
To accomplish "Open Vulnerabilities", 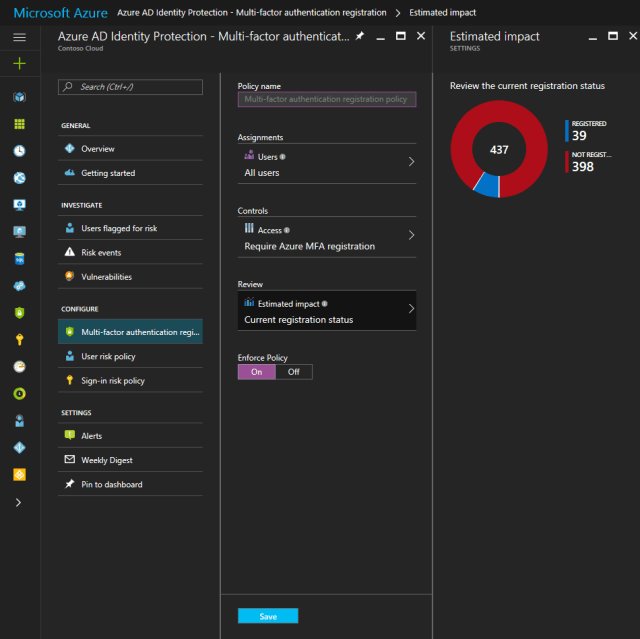I will (130, 276).
